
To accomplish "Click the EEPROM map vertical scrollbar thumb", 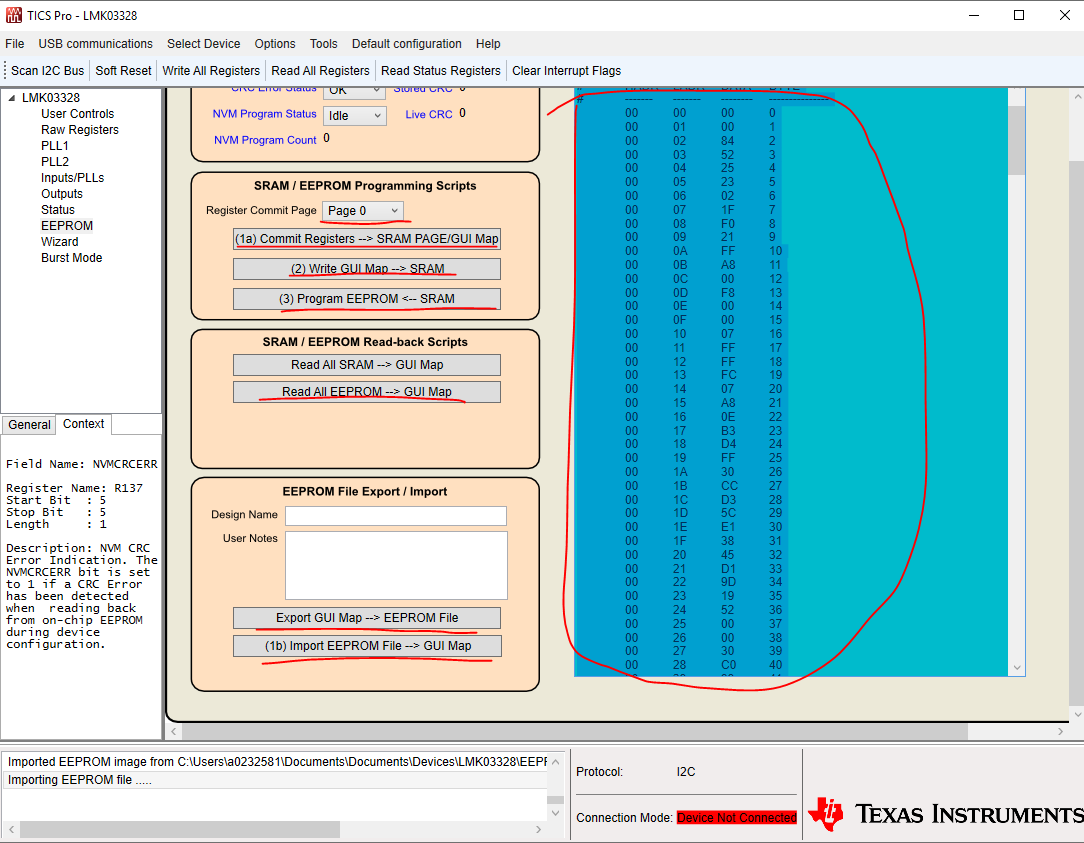I will 1016,140.
